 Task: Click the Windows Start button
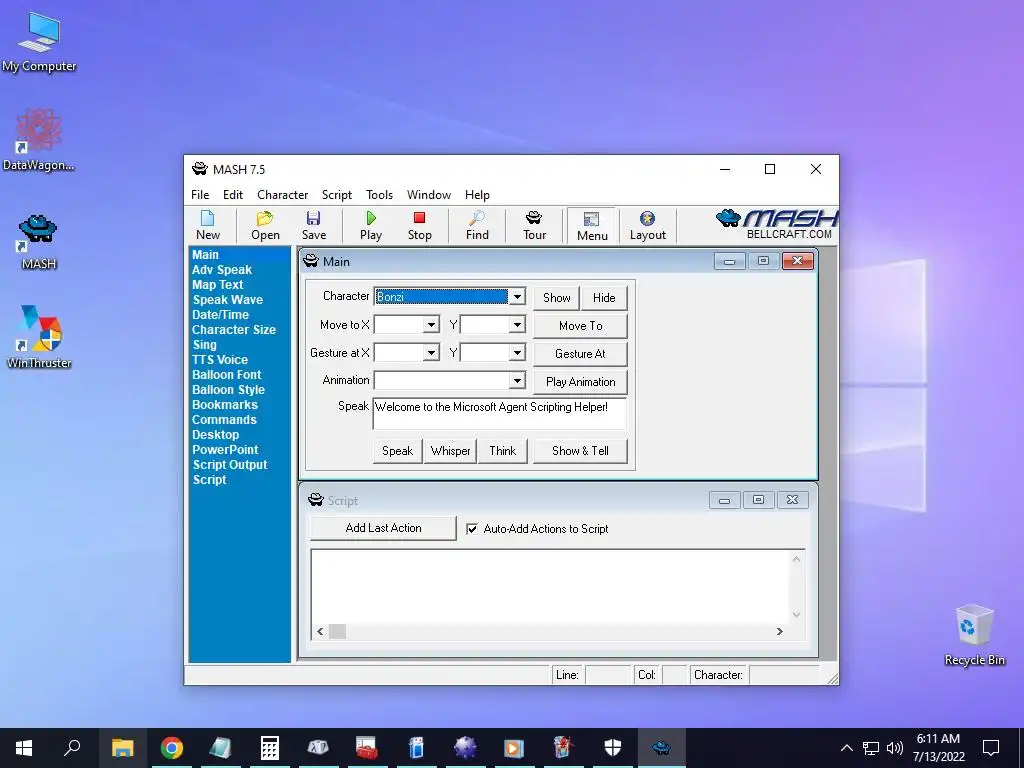[24, 748]
